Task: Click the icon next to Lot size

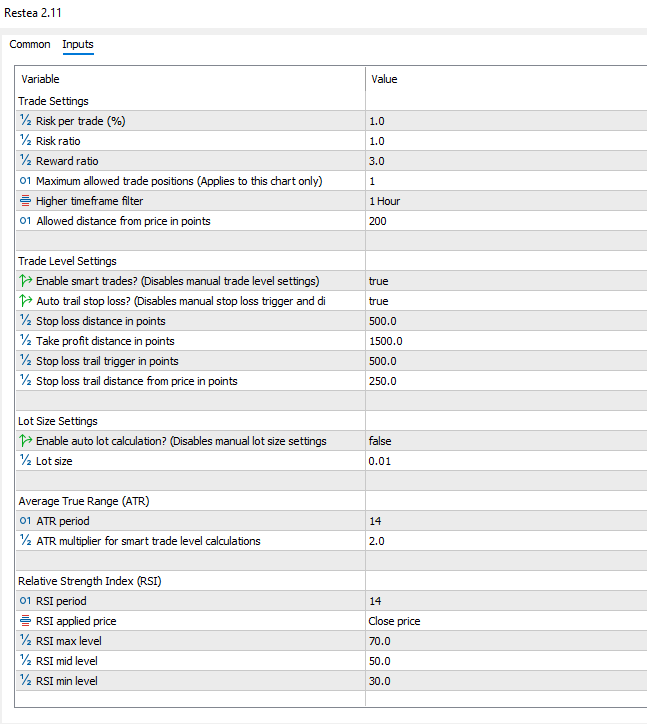Action: click(x=26, y=461)
